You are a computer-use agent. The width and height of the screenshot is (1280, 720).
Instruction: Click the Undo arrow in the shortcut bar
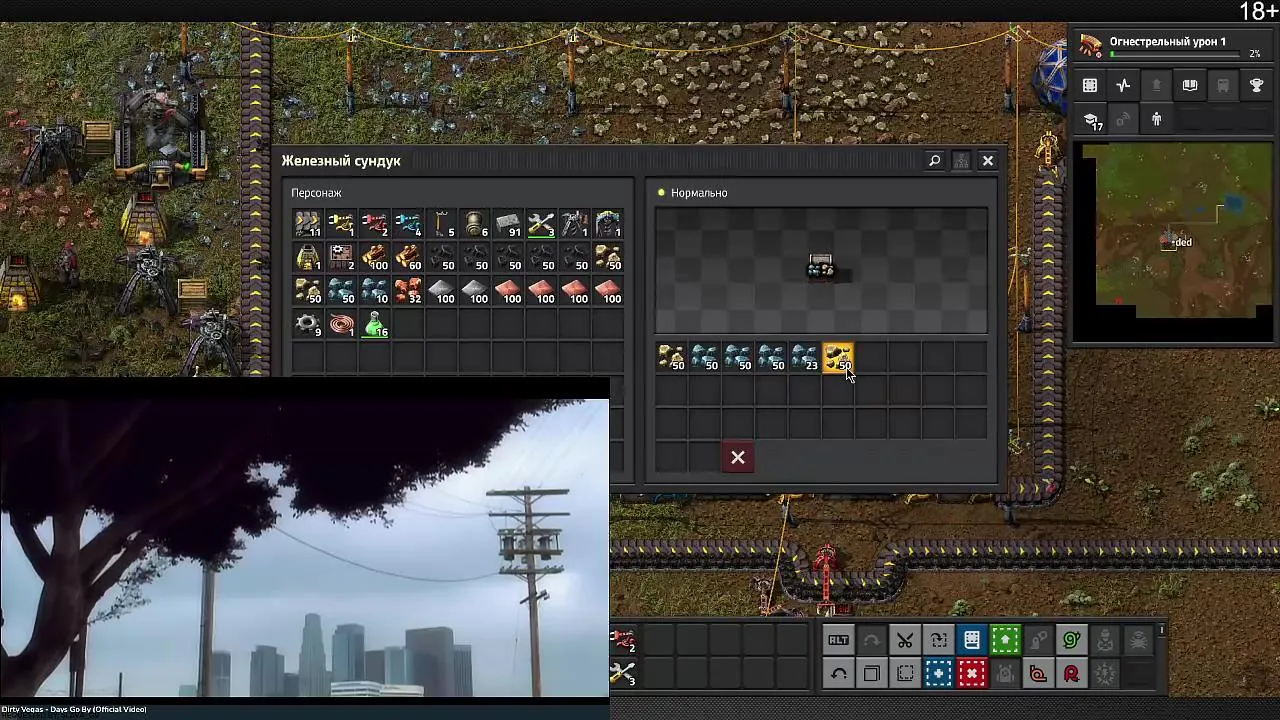(838, 674)
